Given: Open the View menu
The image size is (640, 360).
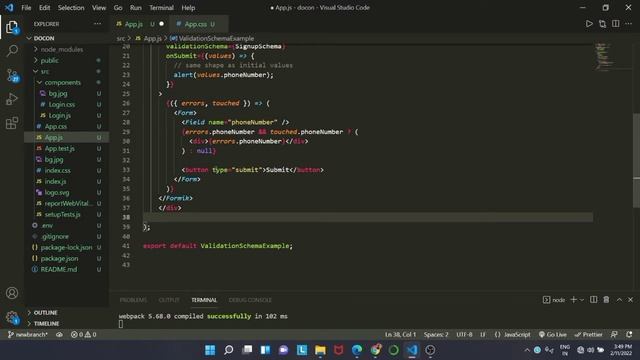Looking at the screenshot, I should [x=99, y=8].
